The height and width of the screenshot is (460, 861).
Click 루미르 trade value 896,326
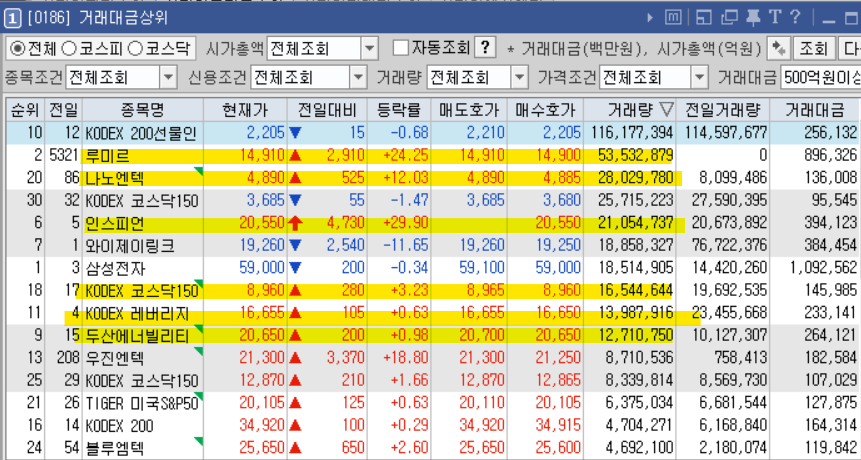pyautogui.click(x=830, y=155)
